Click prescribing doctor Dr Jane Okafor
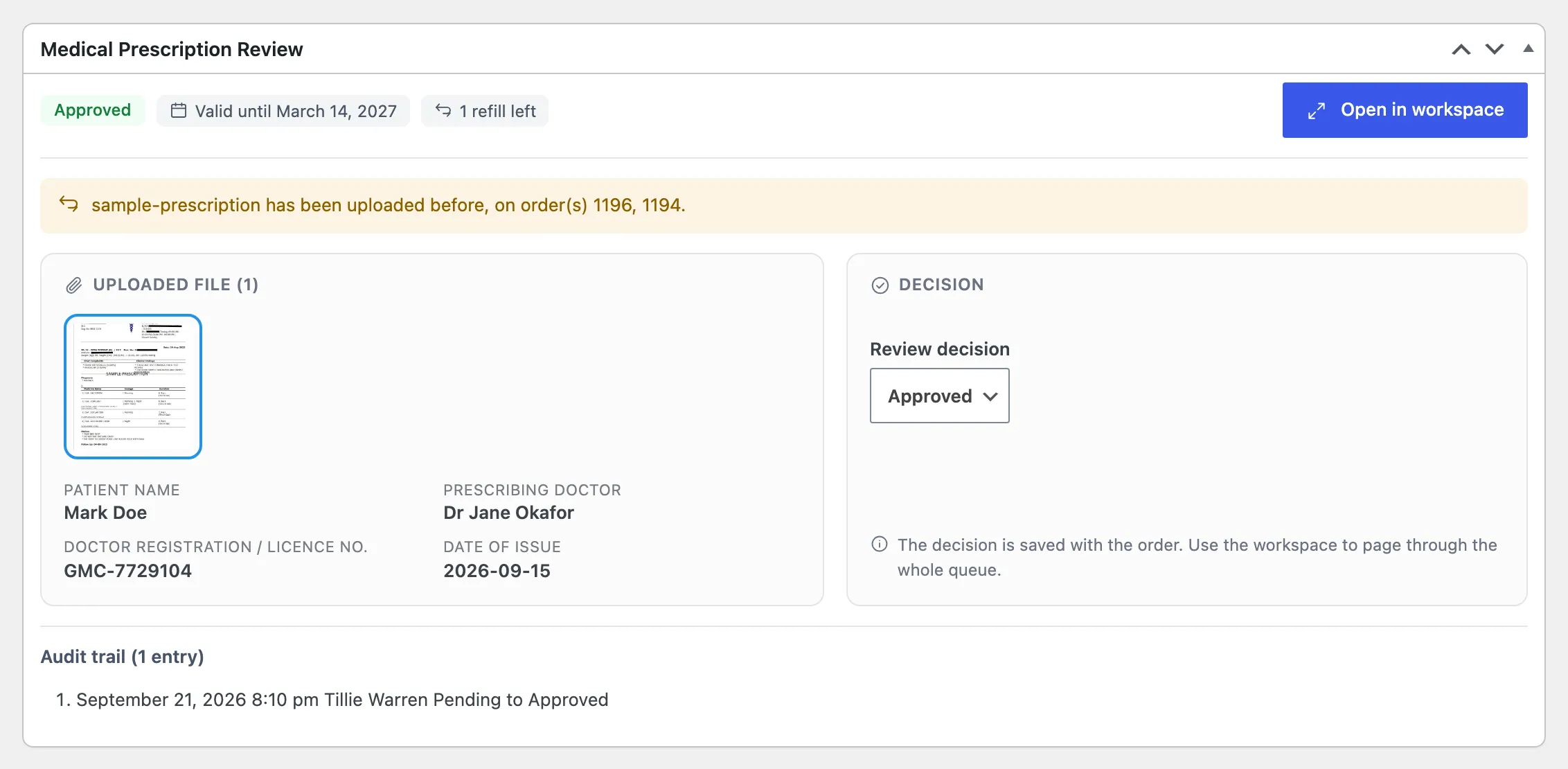 coord(509,513)
